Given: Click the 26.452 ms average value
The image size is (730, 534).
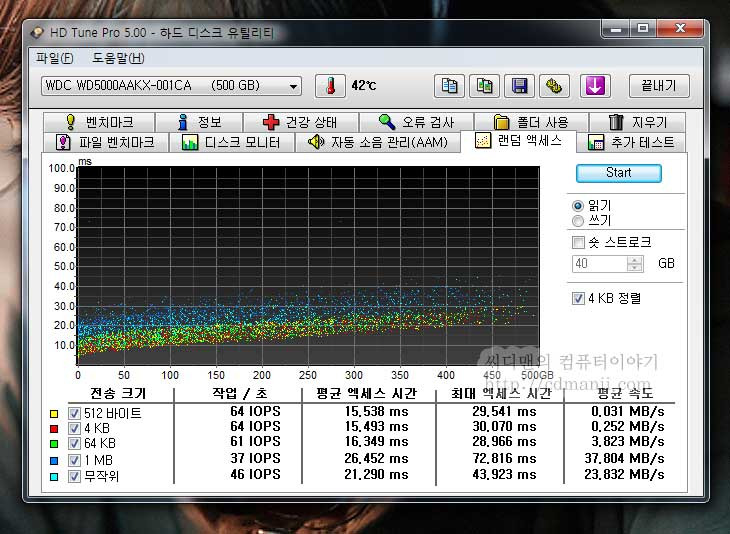Looking at the screenshot, I should tap(376, 459).
